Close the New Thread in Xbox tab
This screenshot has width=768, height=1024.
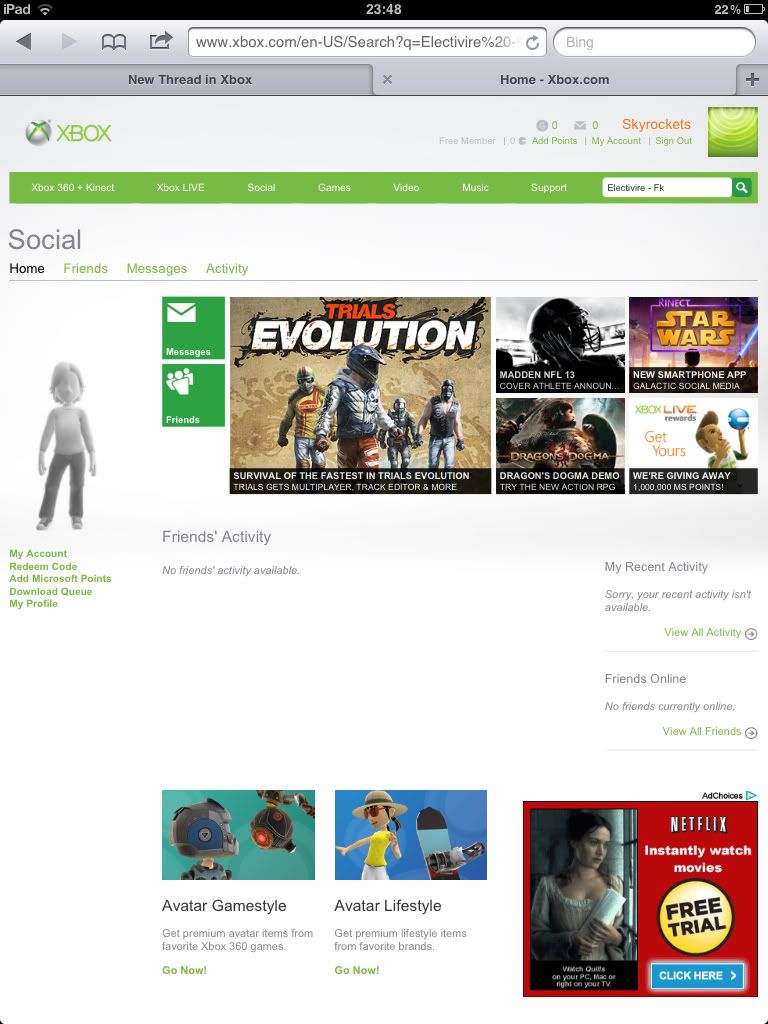coord(387,79)
